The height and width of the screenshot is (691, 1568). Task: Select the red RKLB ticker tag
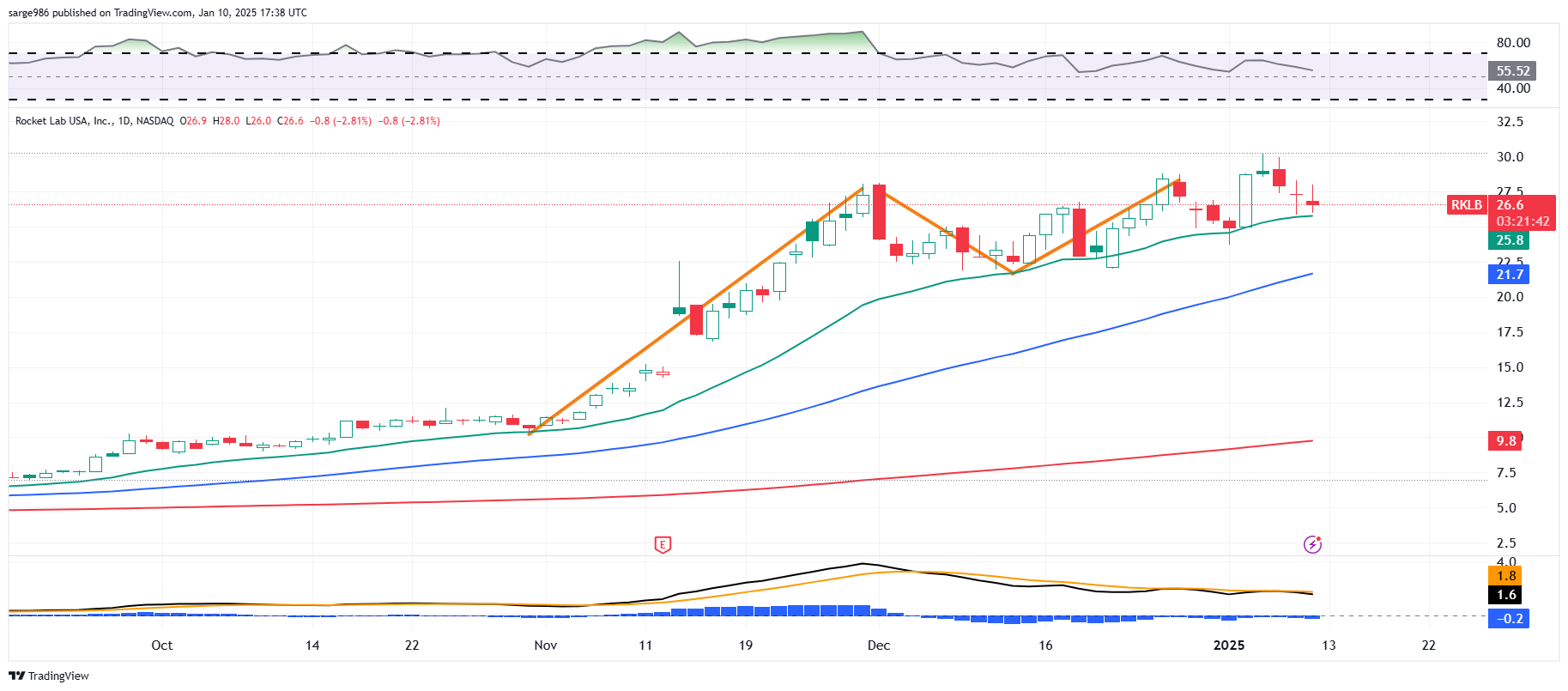tap(1466, 205)
